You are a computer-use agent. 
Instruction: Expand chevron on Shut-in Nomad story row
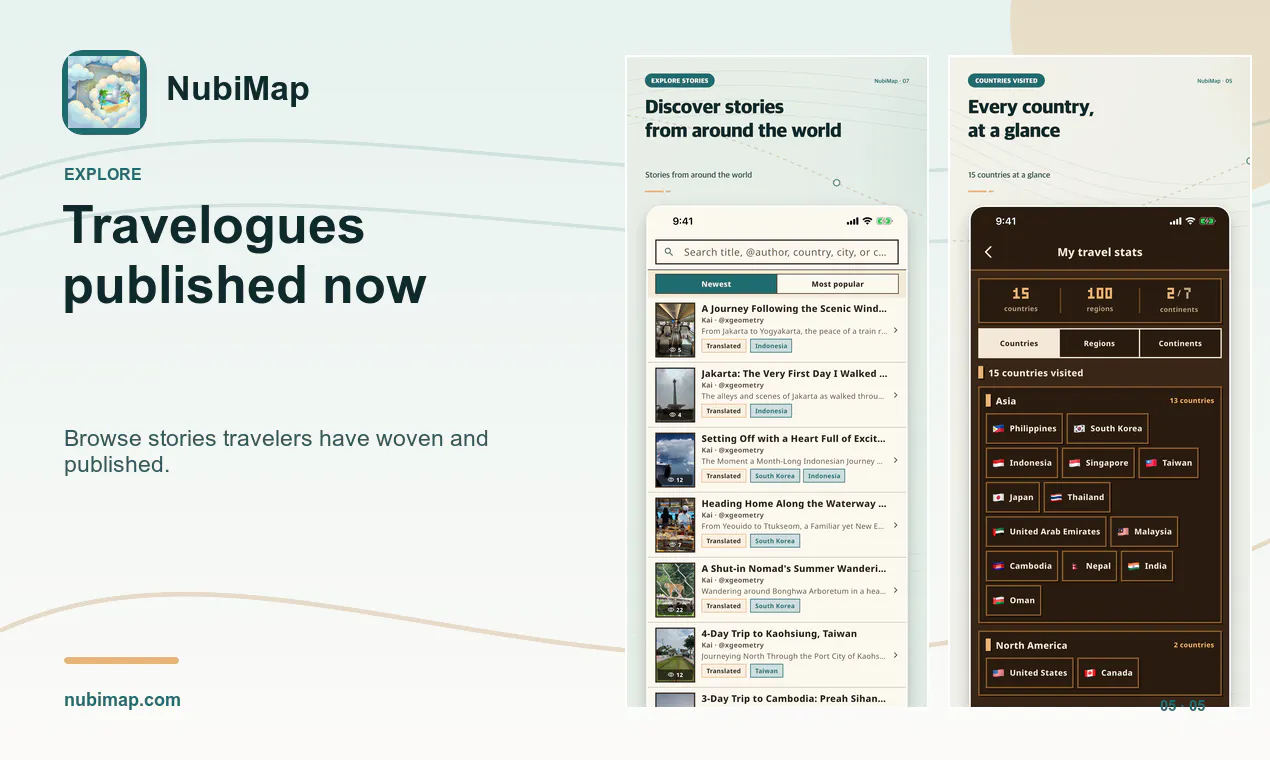[895, 590]
